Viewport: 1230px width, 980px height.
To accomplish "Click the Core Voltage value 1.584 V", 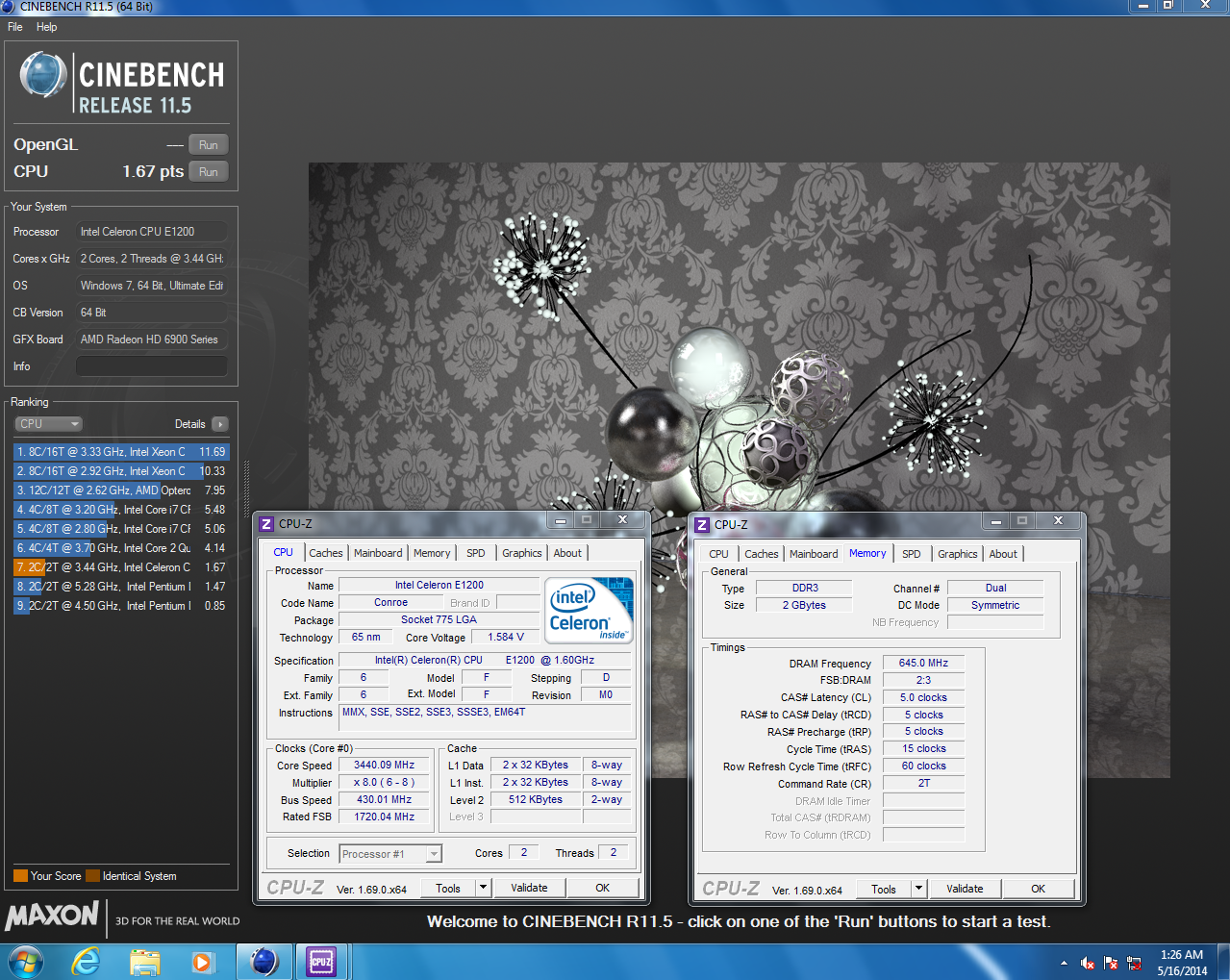I will [506, 637].
